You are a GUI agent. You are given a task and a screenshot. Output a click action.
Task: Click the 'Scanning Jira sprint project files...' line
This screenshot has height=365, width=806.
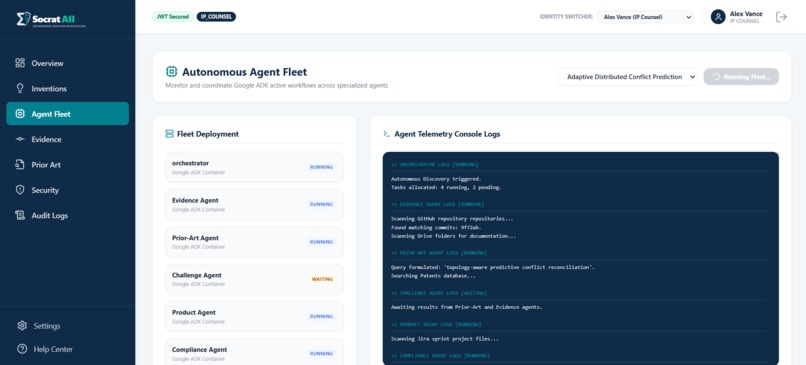pyautogui.click(x=445, y=339)
